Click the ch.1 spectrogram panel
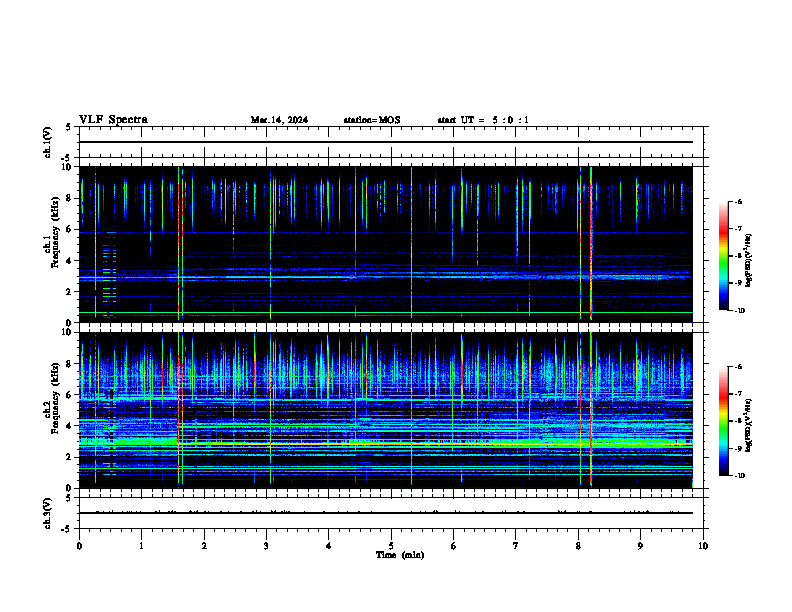Screen dimensions: 792x612 click(385, 244)
